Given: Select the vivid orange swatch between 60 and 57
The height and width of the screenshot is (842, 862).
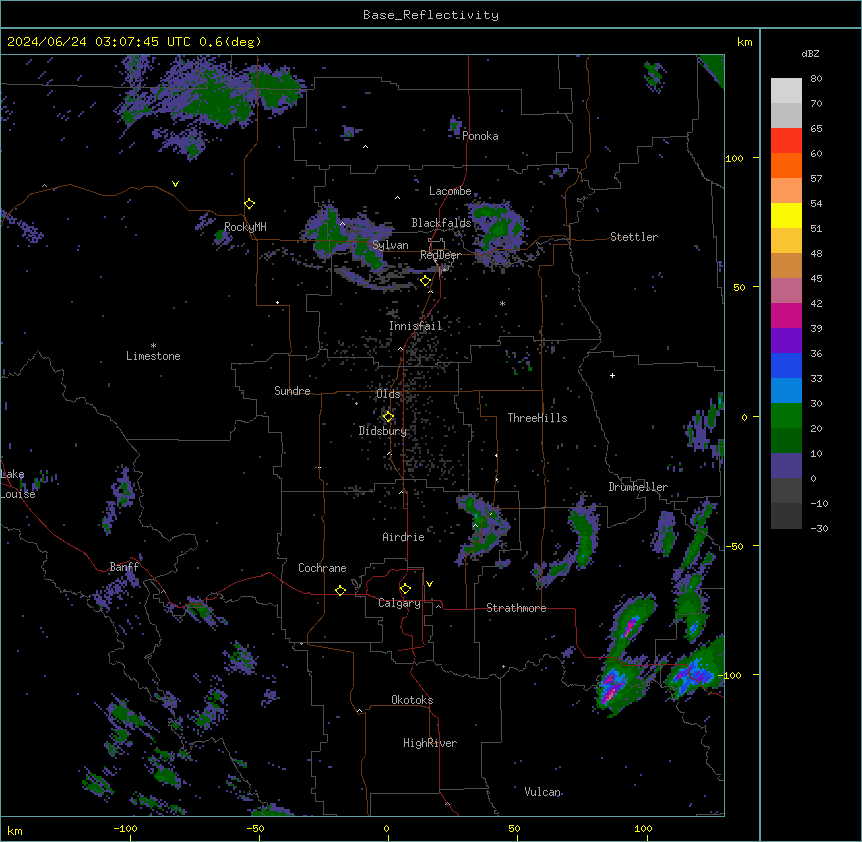Looking at the screenshot, I should click(x=786, y=165).
